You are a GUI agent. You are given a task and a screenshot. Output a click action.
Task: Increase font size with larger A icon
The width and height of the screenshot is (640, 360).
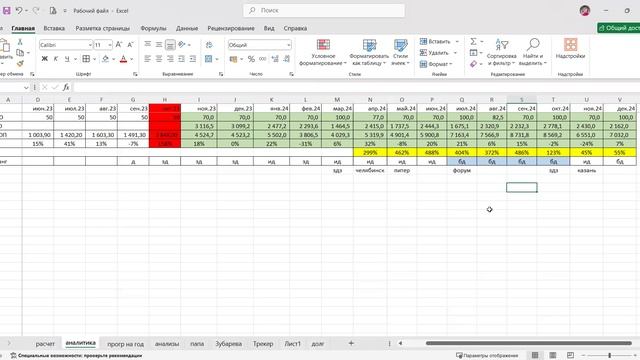[119, 44]
